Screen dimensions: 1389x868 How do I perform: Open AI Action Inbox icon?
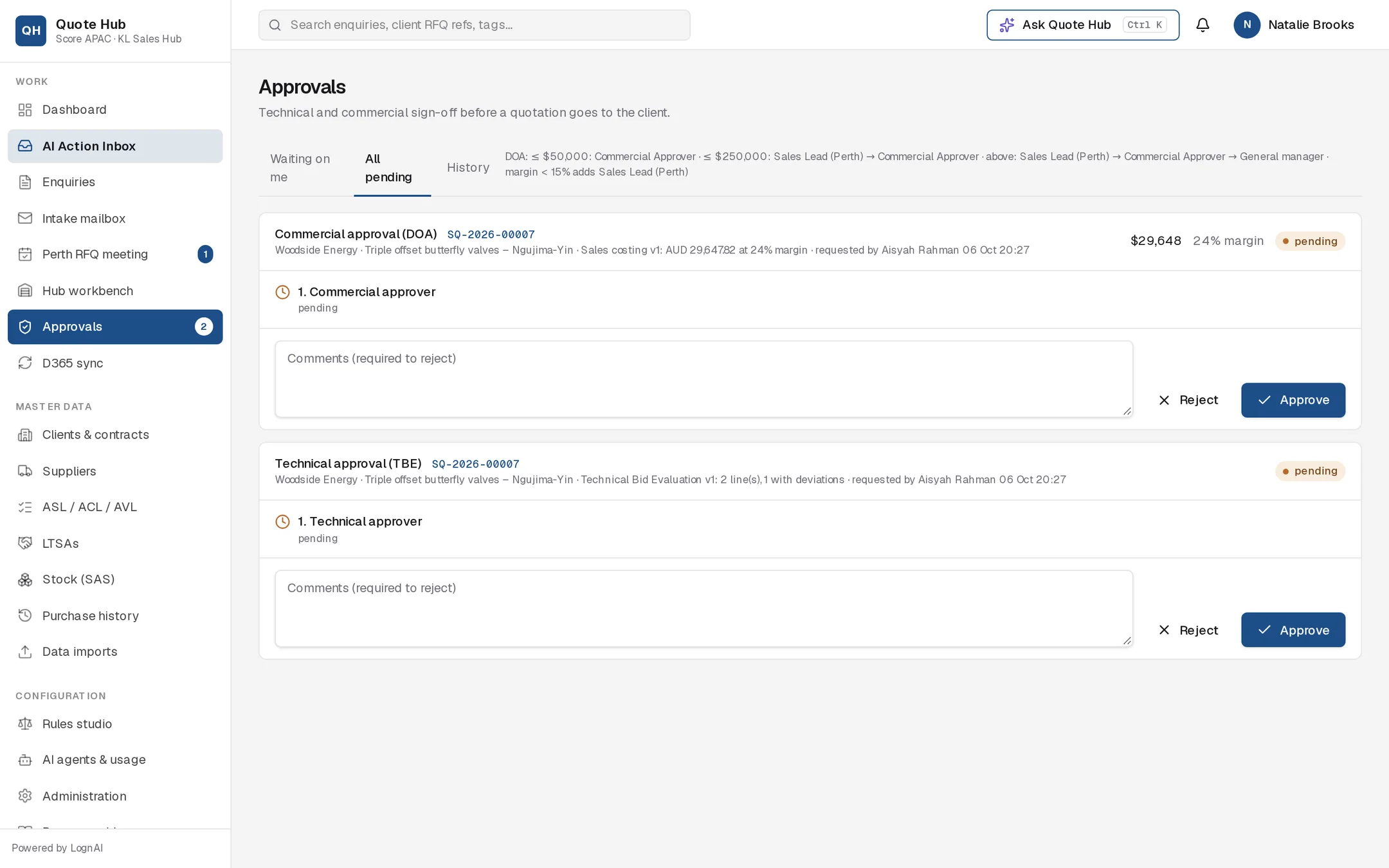coord(25,146)
